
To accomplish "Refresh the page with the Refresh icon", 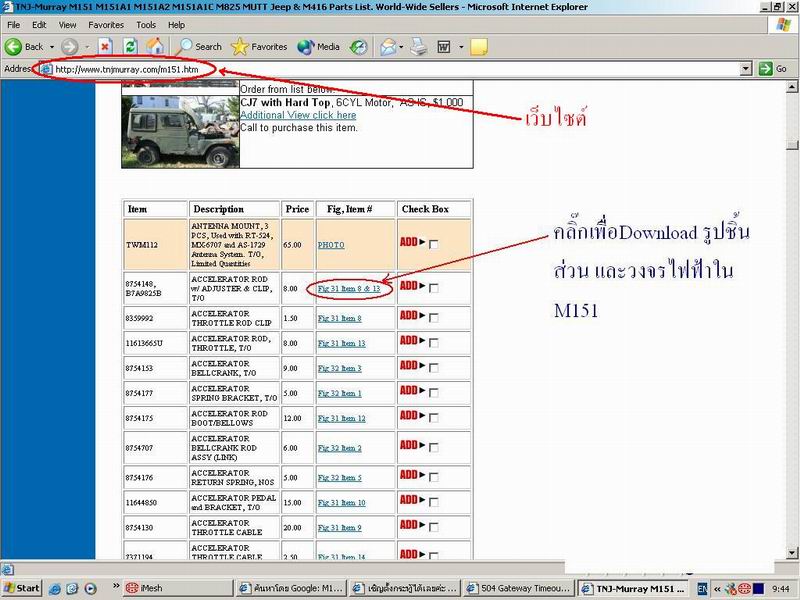I will tap(130, 46).
